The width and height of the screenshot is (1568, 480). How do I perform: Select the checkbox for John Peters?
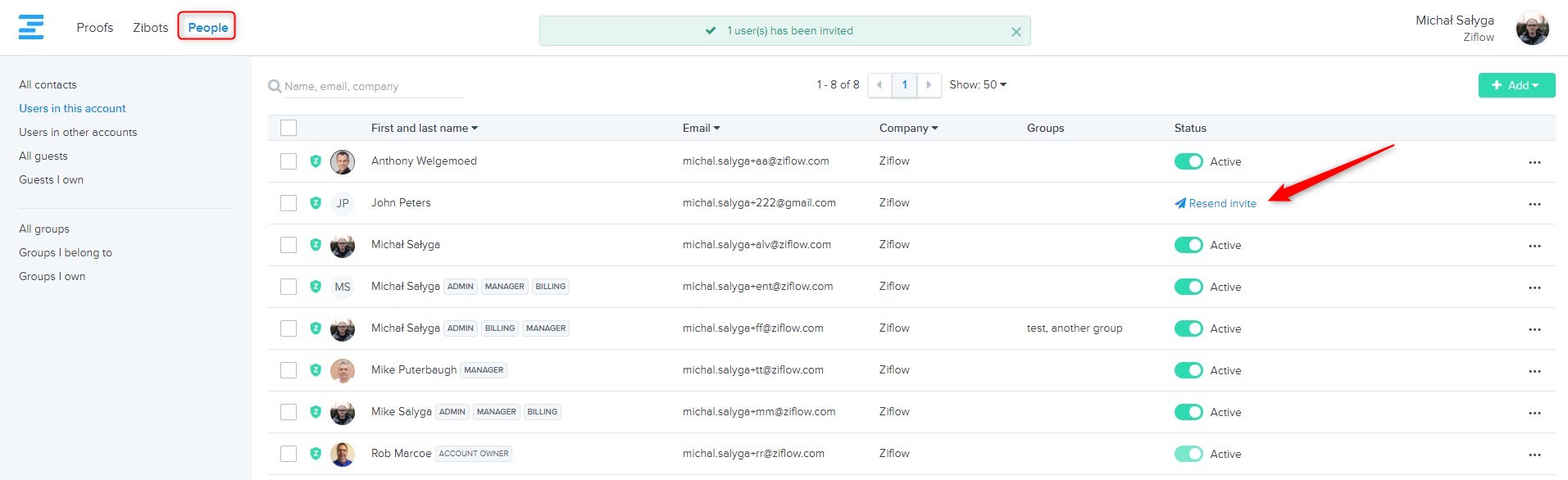point(289,203)
